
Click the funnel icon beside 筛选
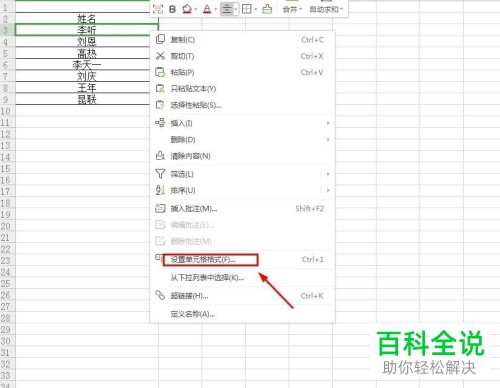pyautogui.click(x=160, y=174)
